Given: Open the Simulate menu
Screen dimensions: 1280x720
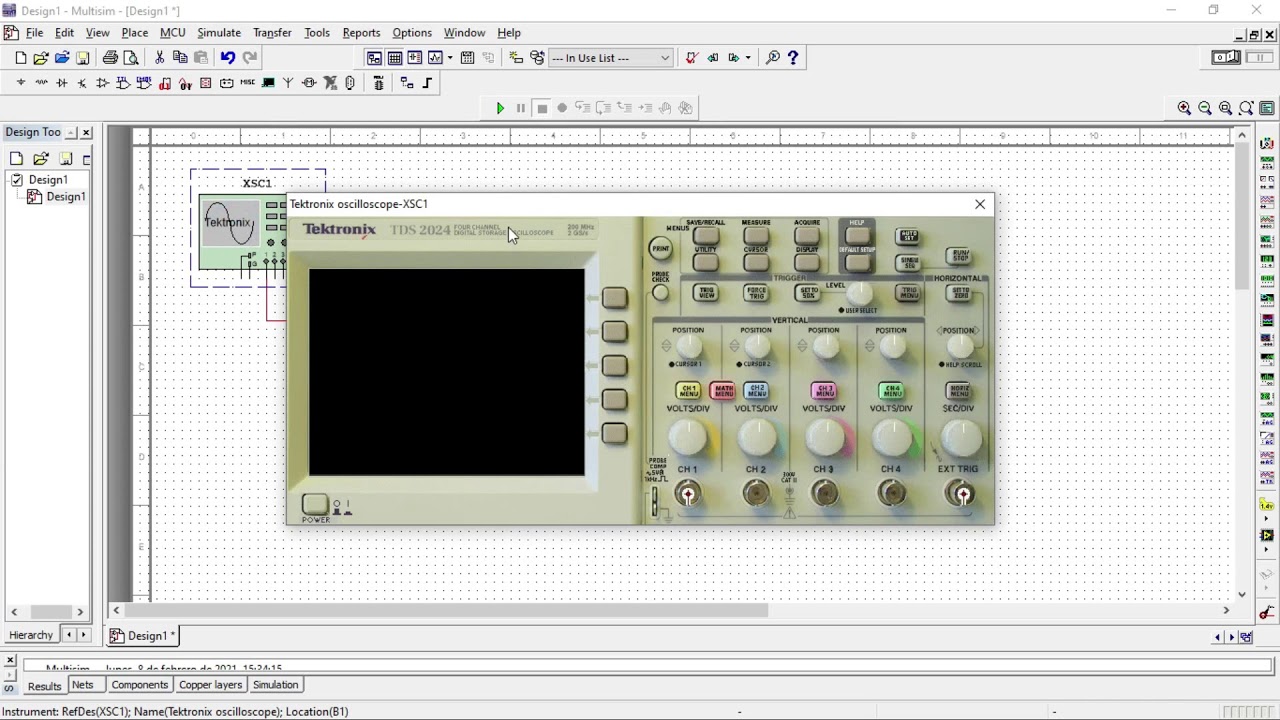Looking at the screenshot, I should tap(219, 33).
